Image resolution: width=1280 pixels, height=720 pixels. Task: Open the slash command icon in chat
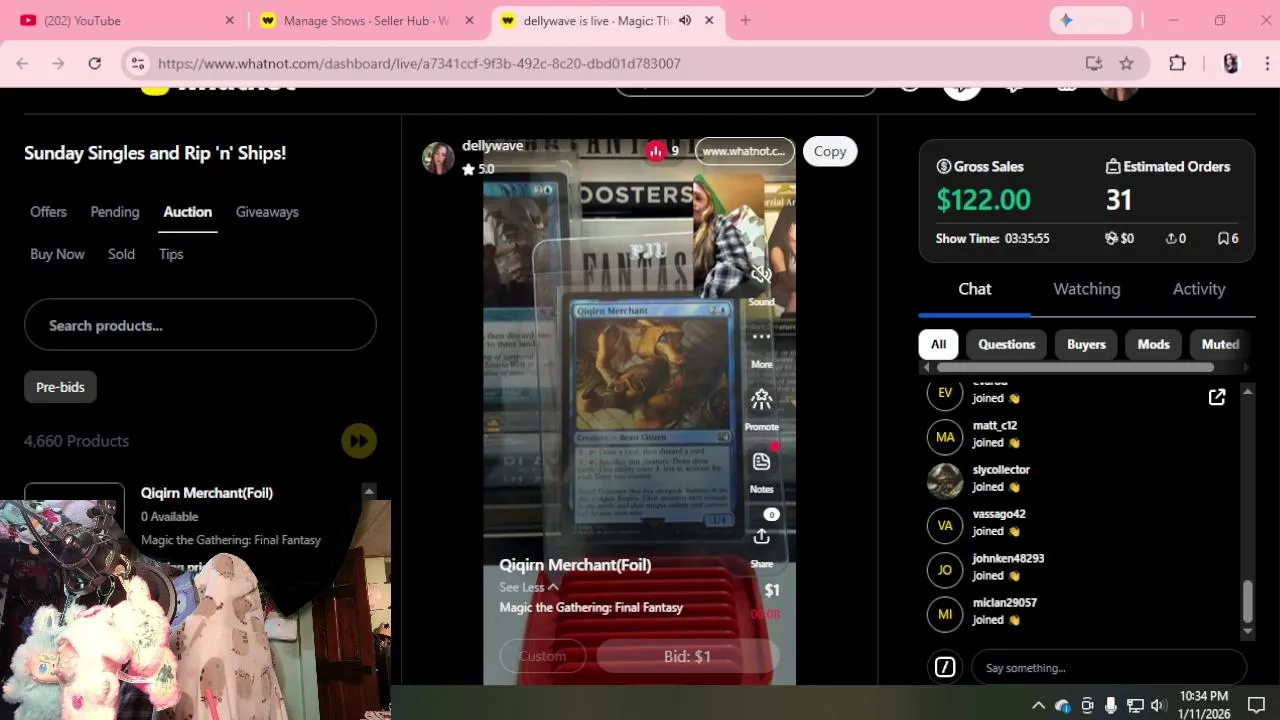coord(945,667)
